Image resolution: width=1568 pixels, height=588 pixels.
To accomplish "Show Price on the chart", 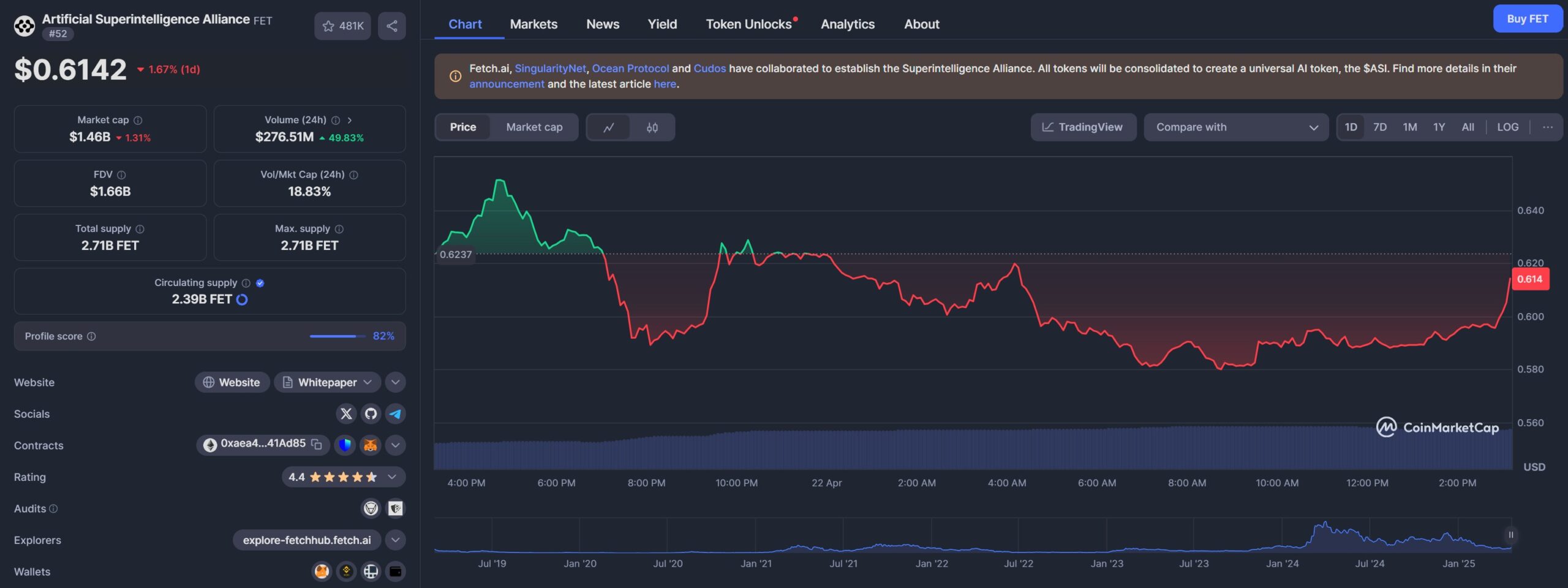I will tap(463, 127).
